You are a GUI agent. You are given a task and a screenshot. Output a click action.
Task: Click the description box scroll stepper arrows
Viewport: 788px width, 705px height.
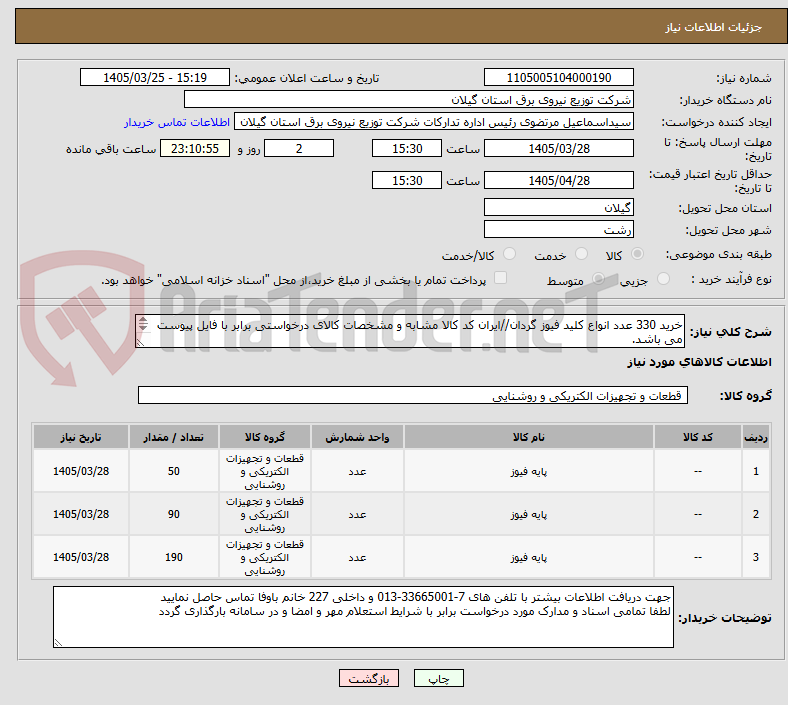pos(143,324)
